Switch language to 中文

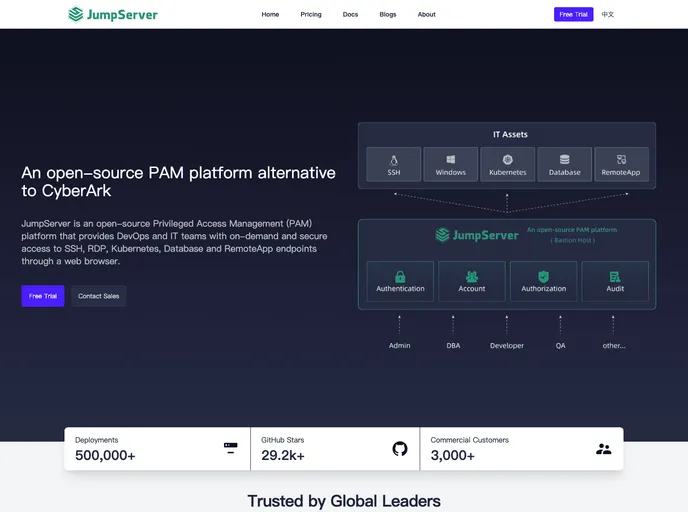click(x=608, y=15)
